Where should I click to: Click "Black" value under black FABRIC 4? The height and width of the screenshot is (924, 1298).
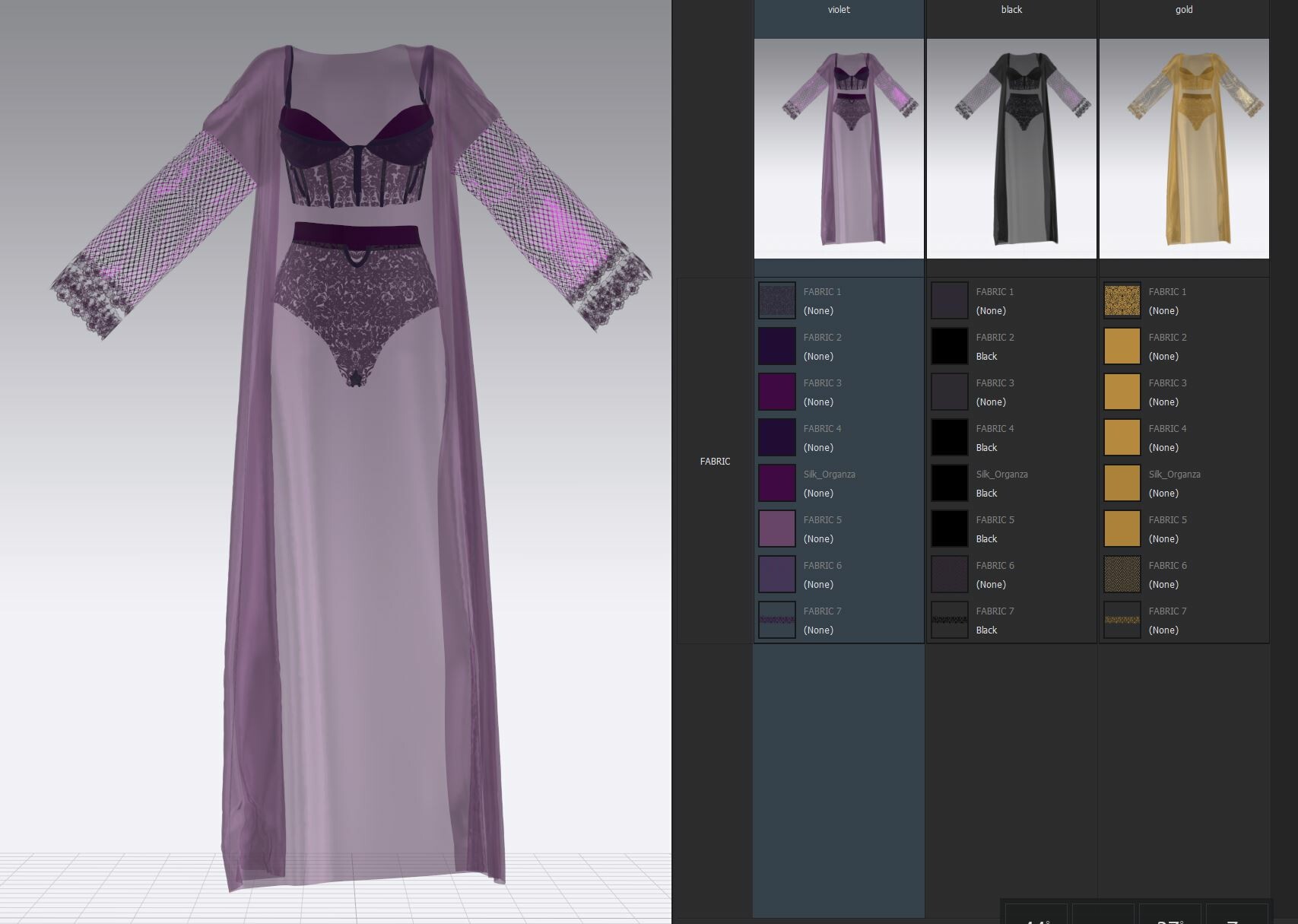point(986,447)
